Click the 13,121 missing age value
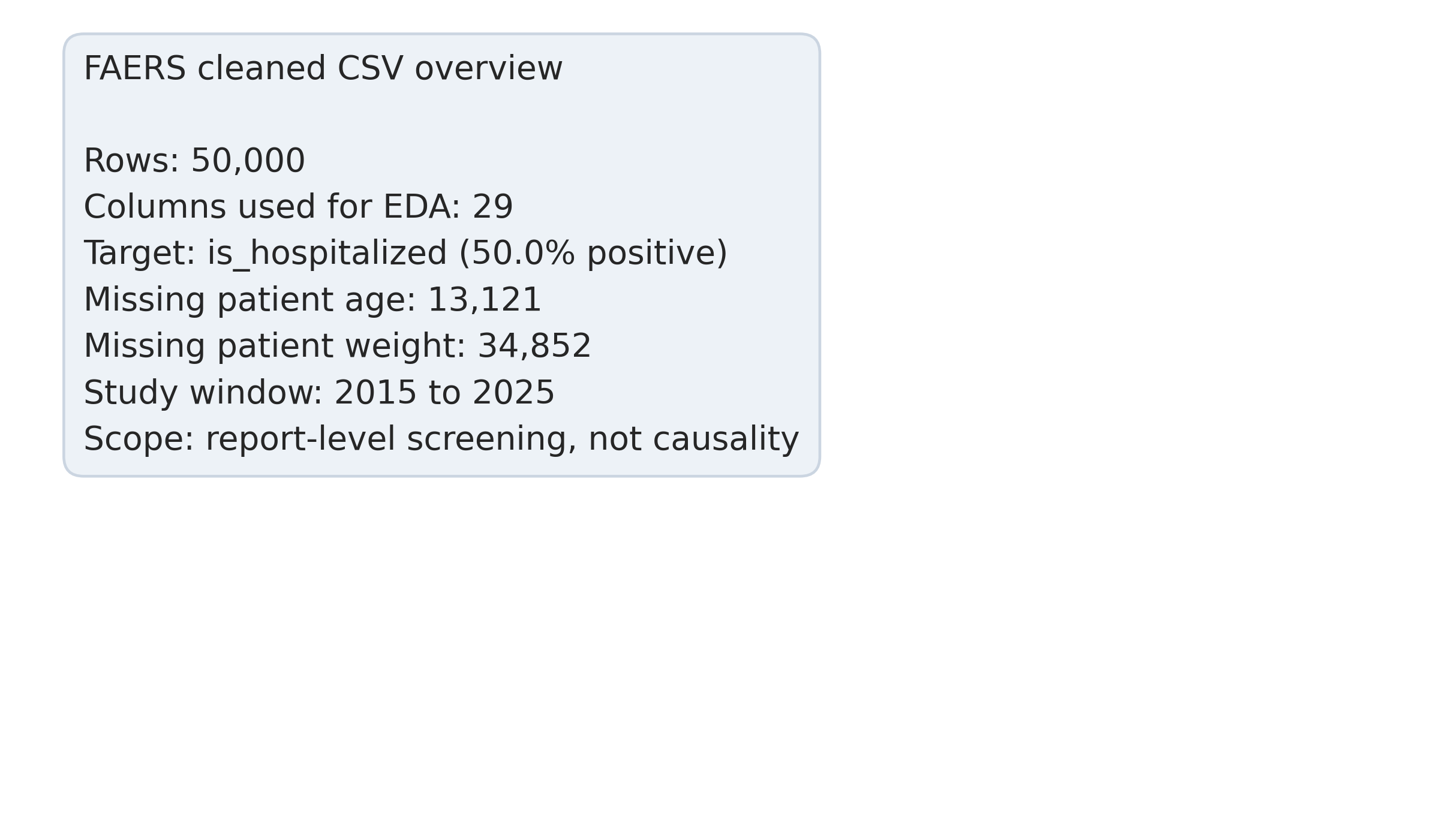The image size is (1434, 840). pos(484,300)
